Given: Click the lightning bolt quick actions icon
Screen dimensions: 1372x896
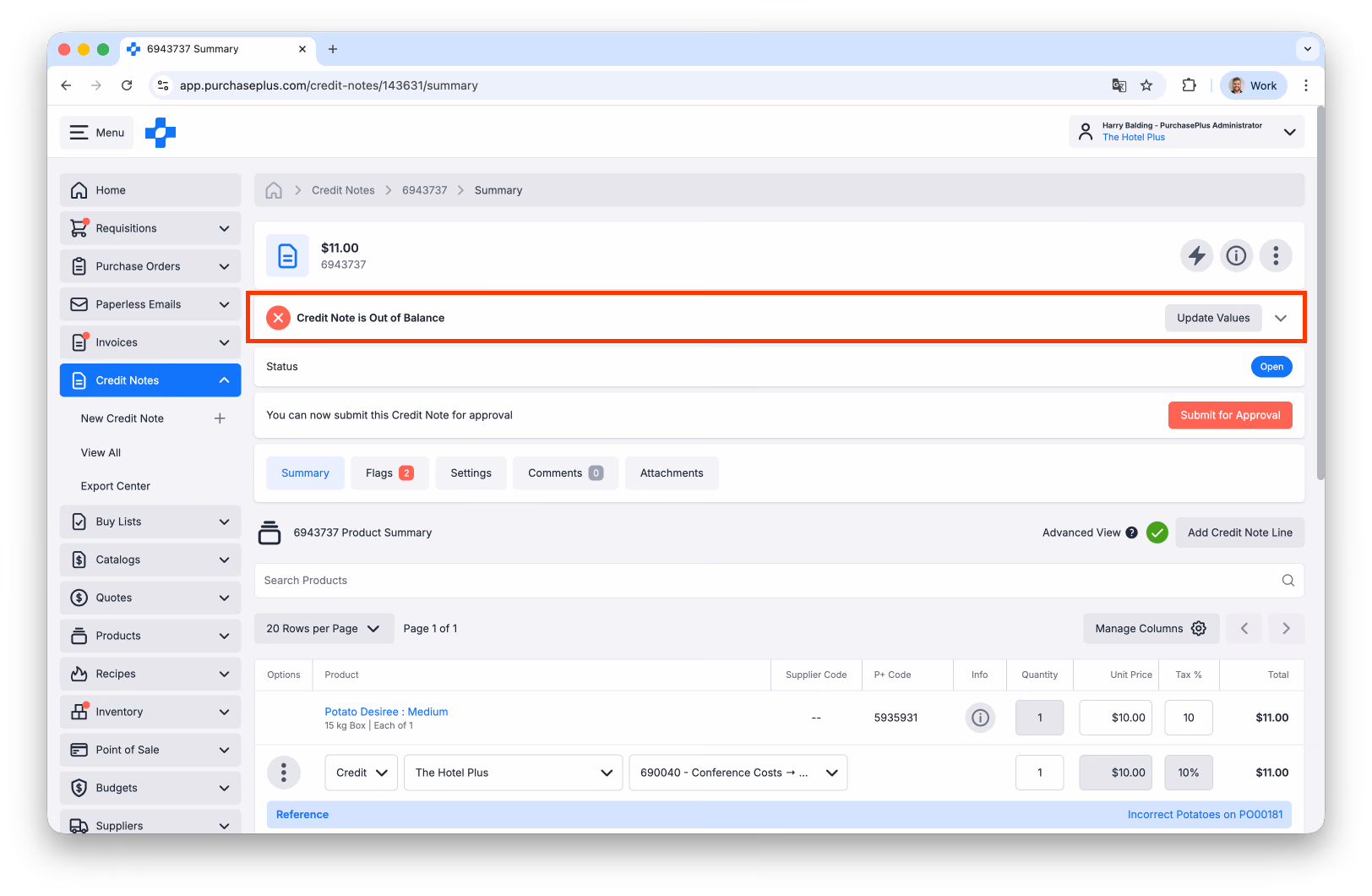Looking at the screenshot, I should point(1196,255).
